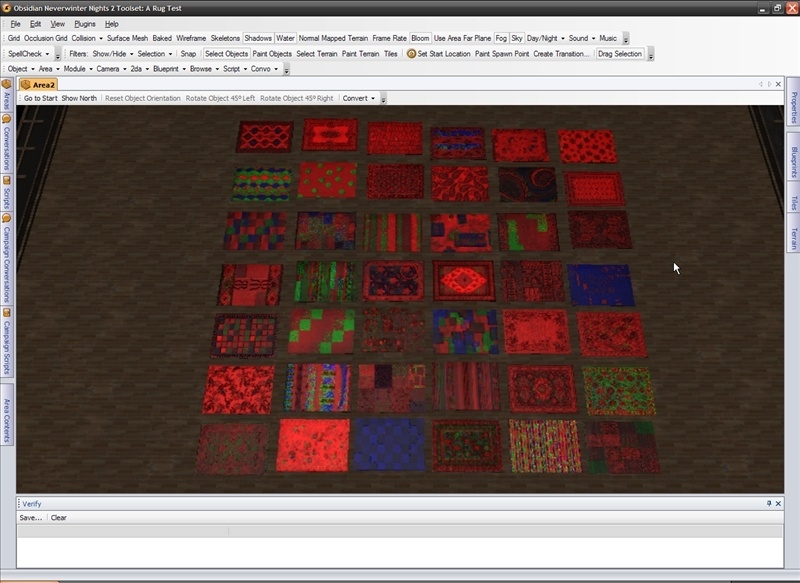The width and height of the screenshot is (800, 583).
Task: Toggle Shadows rendering
Action: [x=258, y=38]
